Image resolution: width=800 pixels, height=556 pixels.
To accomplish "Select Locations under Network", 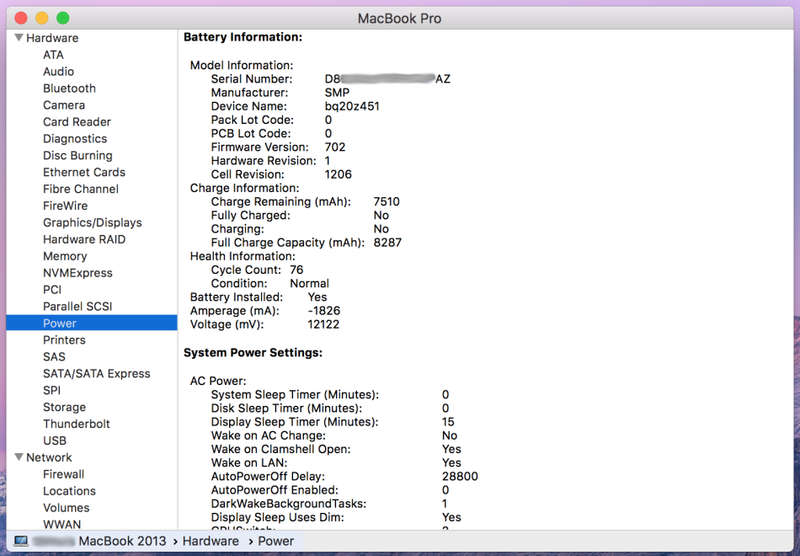I will [69, 491].
